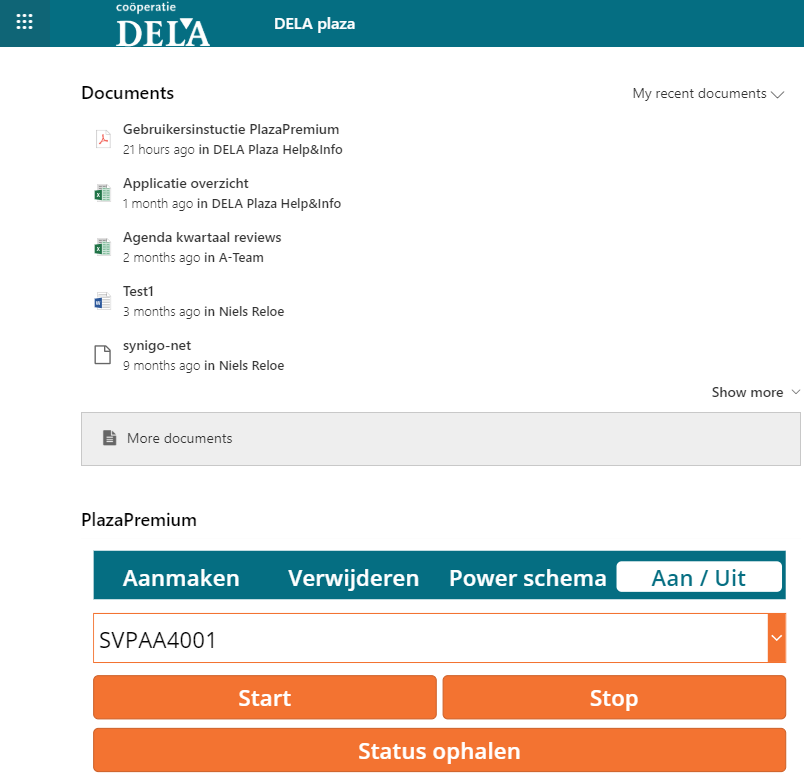The width and height of the screenshot is (804, 784).
Task: Open Gebruikersinstuctie PlazaPremium document
Action: coord(231,129)
